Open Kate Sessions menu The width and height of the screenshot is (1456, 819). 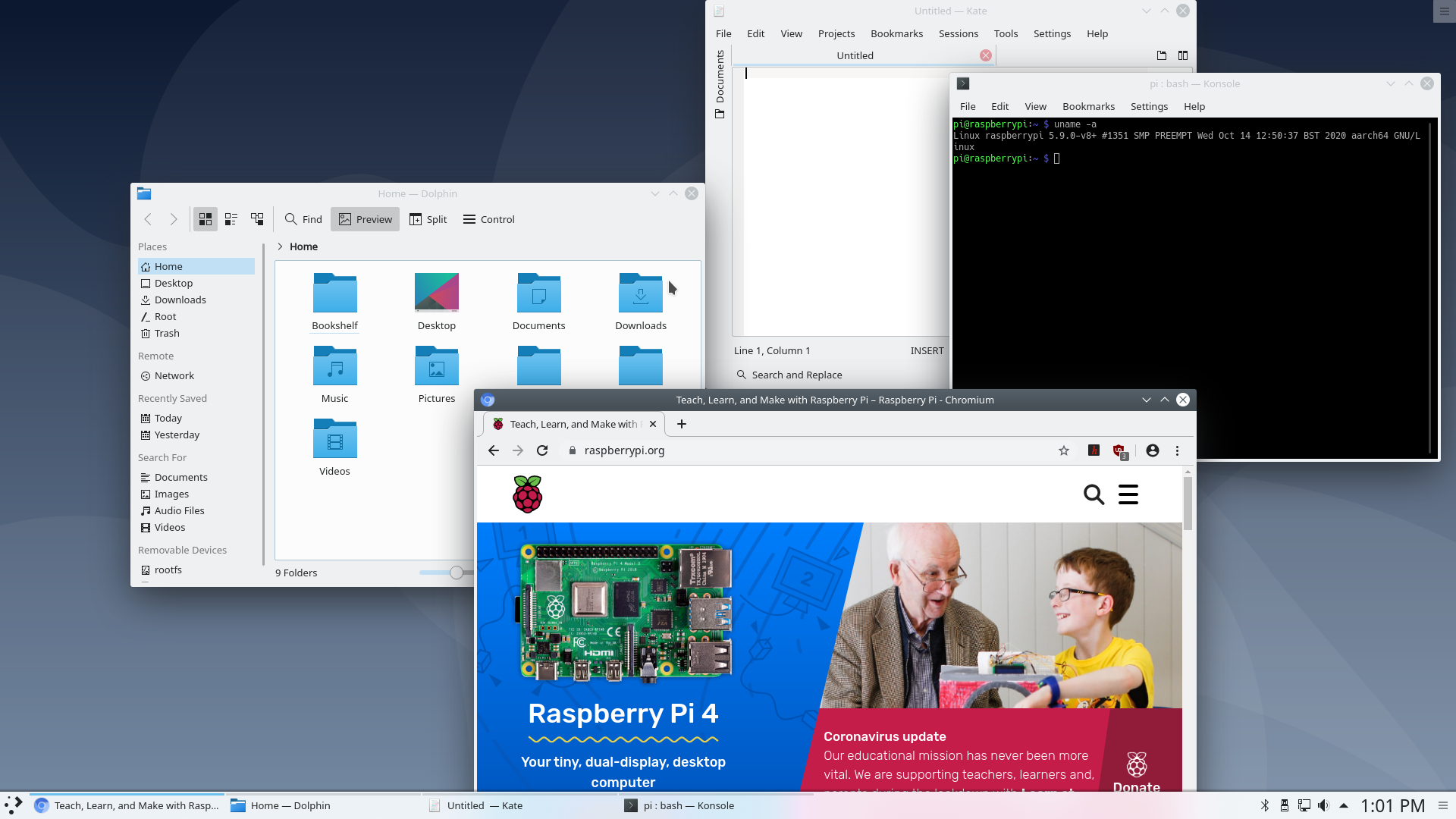pos(959,33)
